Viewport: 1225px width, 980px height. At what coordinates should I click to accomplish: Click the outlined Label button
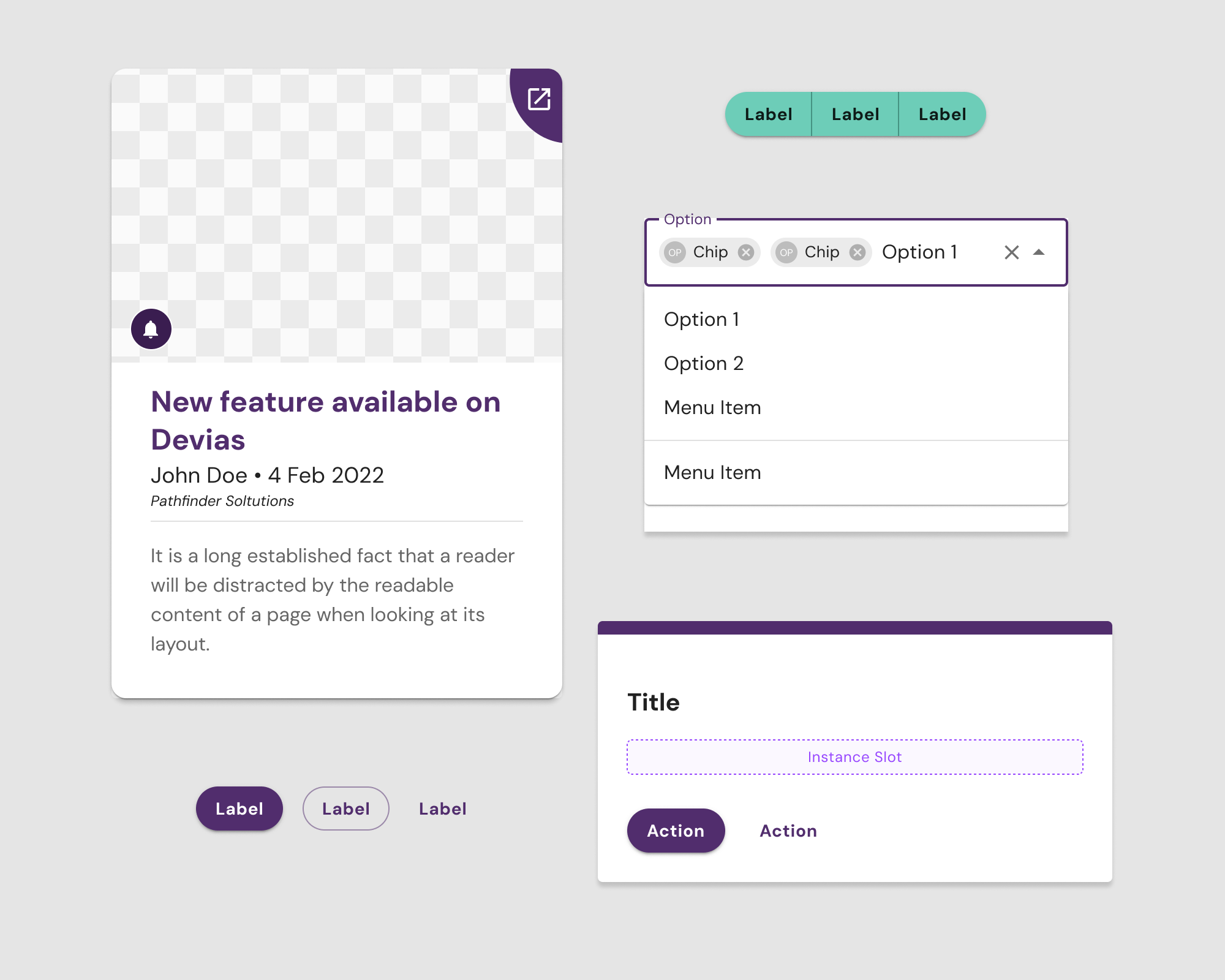click(x=346, y=809)
